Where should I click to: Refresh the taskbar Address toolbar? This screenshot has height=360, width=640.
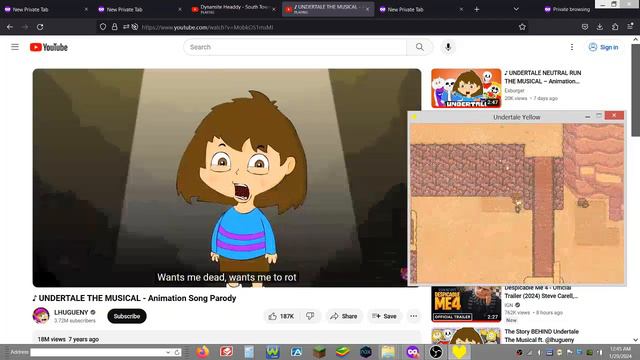pyautogui.click(x=177, y=352)
